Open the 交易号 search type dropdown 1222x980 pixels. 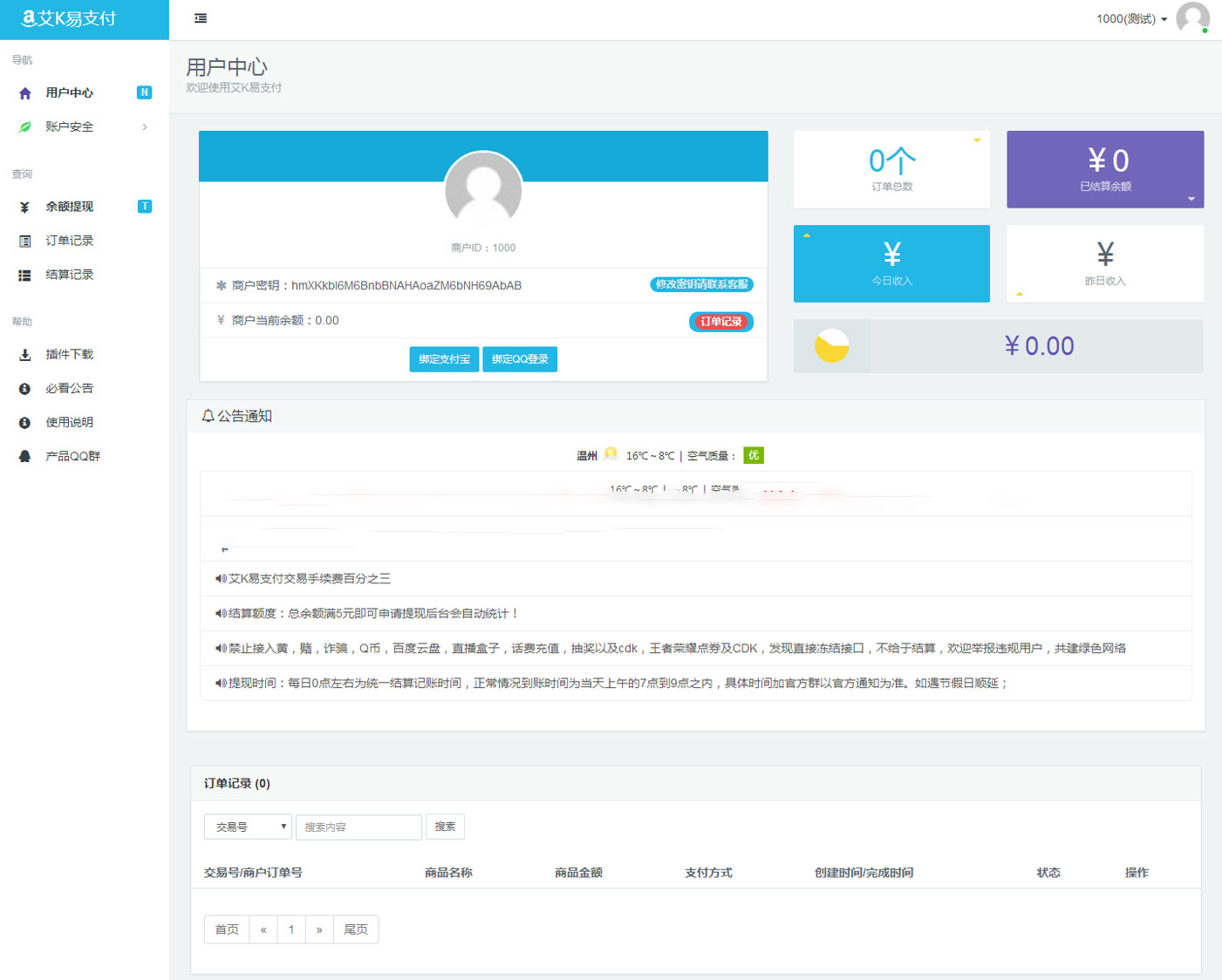click(x=247, y=827)
